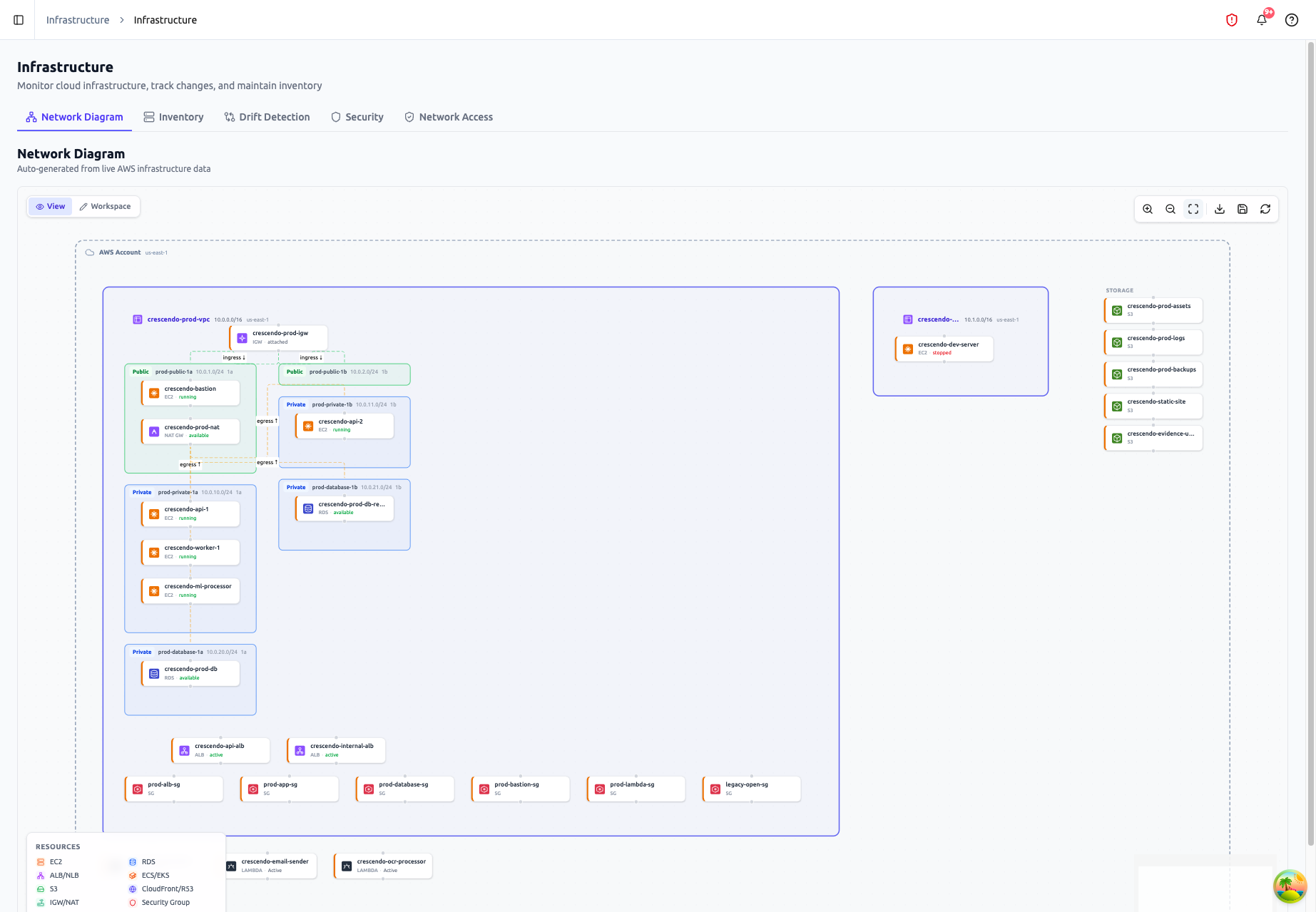Image resolution: width=1316 pixels, height=912 pixels.
Task: Select the crescendo-internal-alb load balancer
Action: [337, 751]
